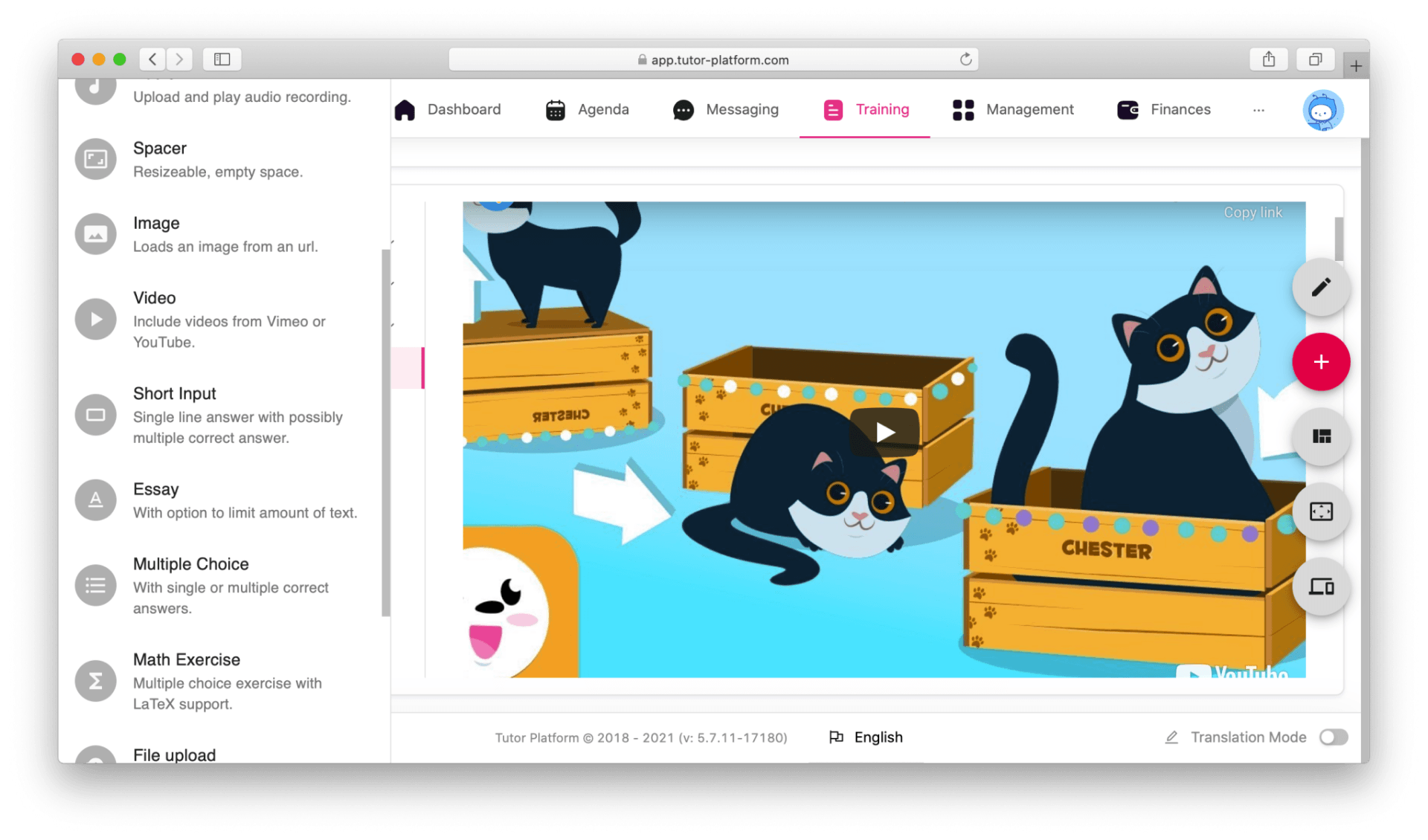Play the cat YouTube video
This screenshot has height=840, width=1428.
click(x=884, y=432)
